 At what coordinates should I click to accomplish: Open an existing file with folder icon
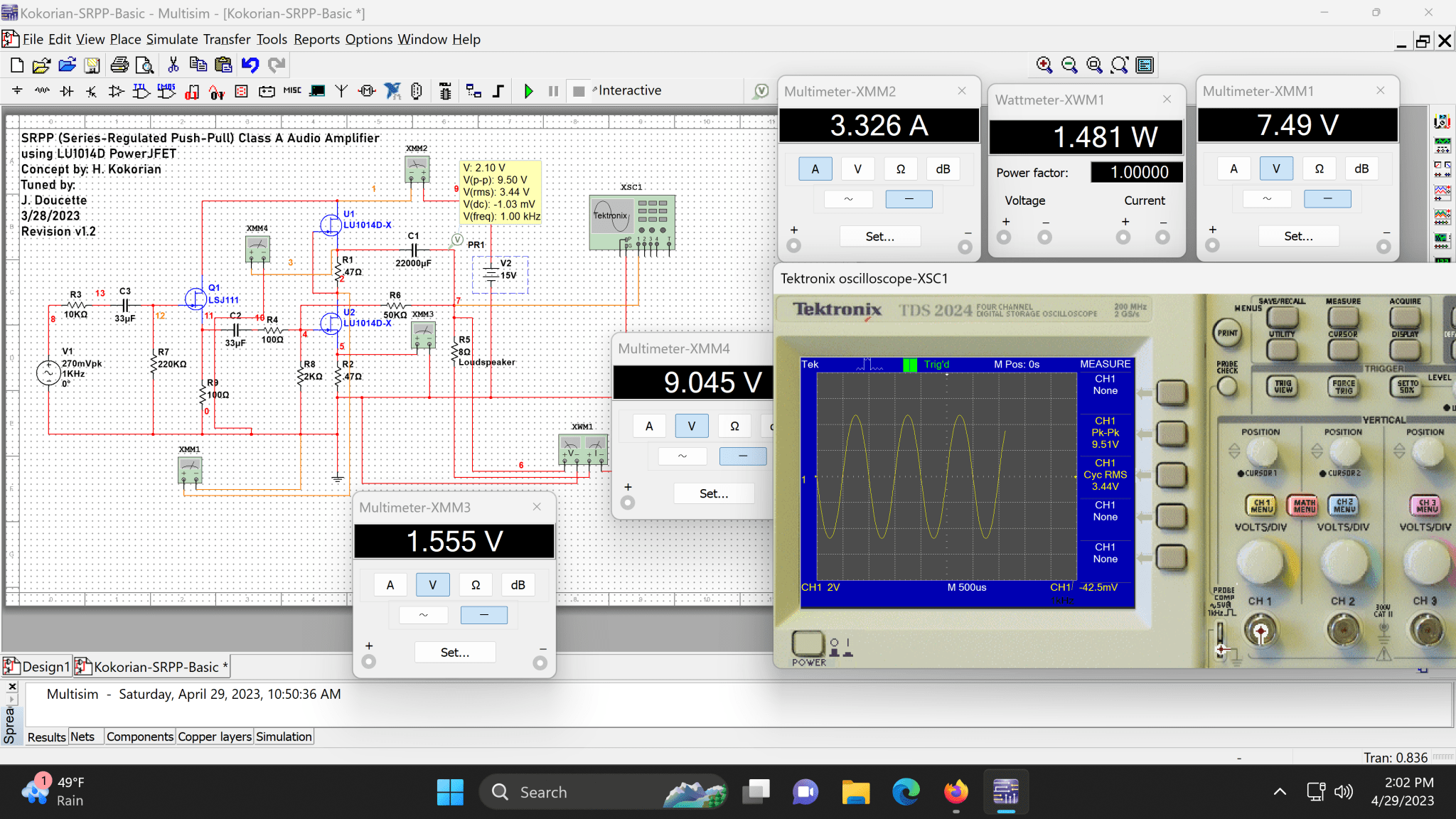coord(42,65)
